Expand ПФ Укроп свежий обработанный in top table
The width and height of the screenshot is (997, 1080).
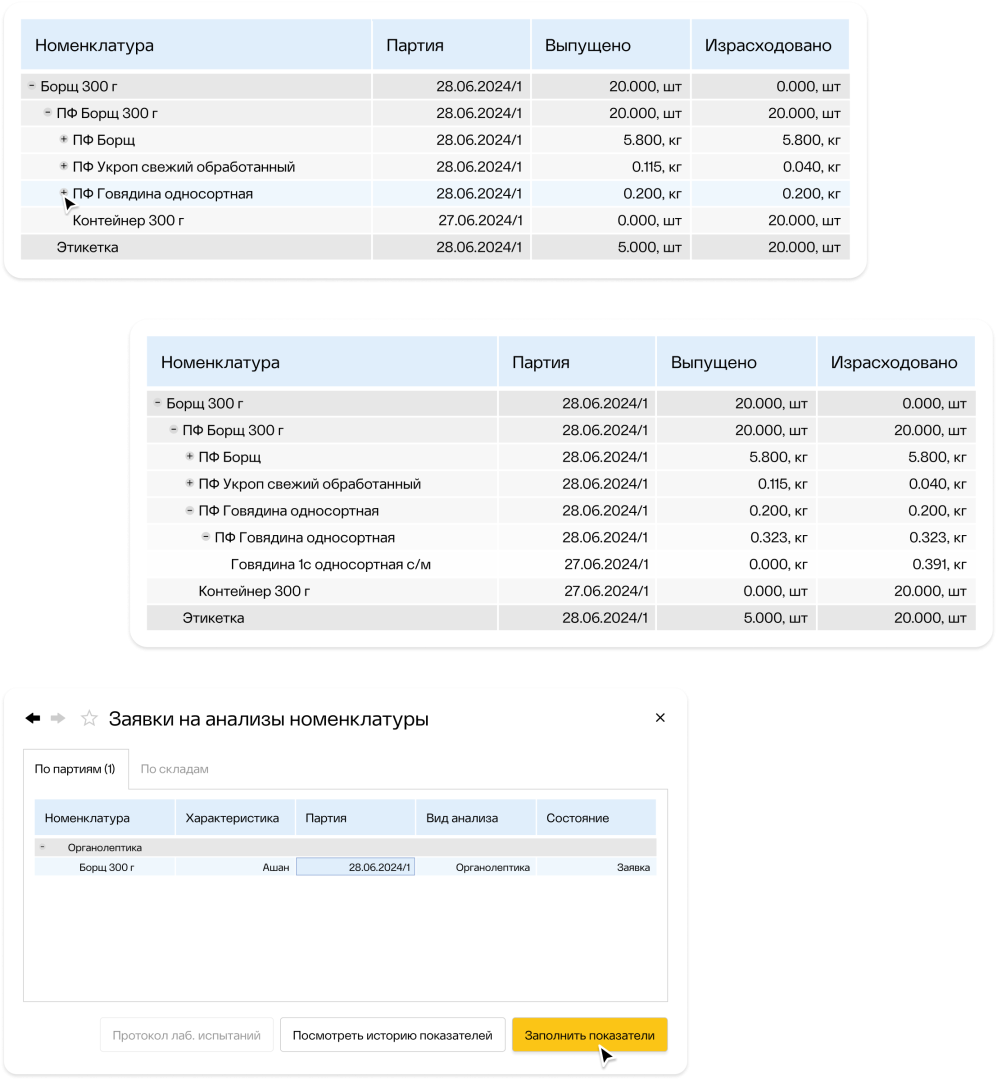coord(63,167)
